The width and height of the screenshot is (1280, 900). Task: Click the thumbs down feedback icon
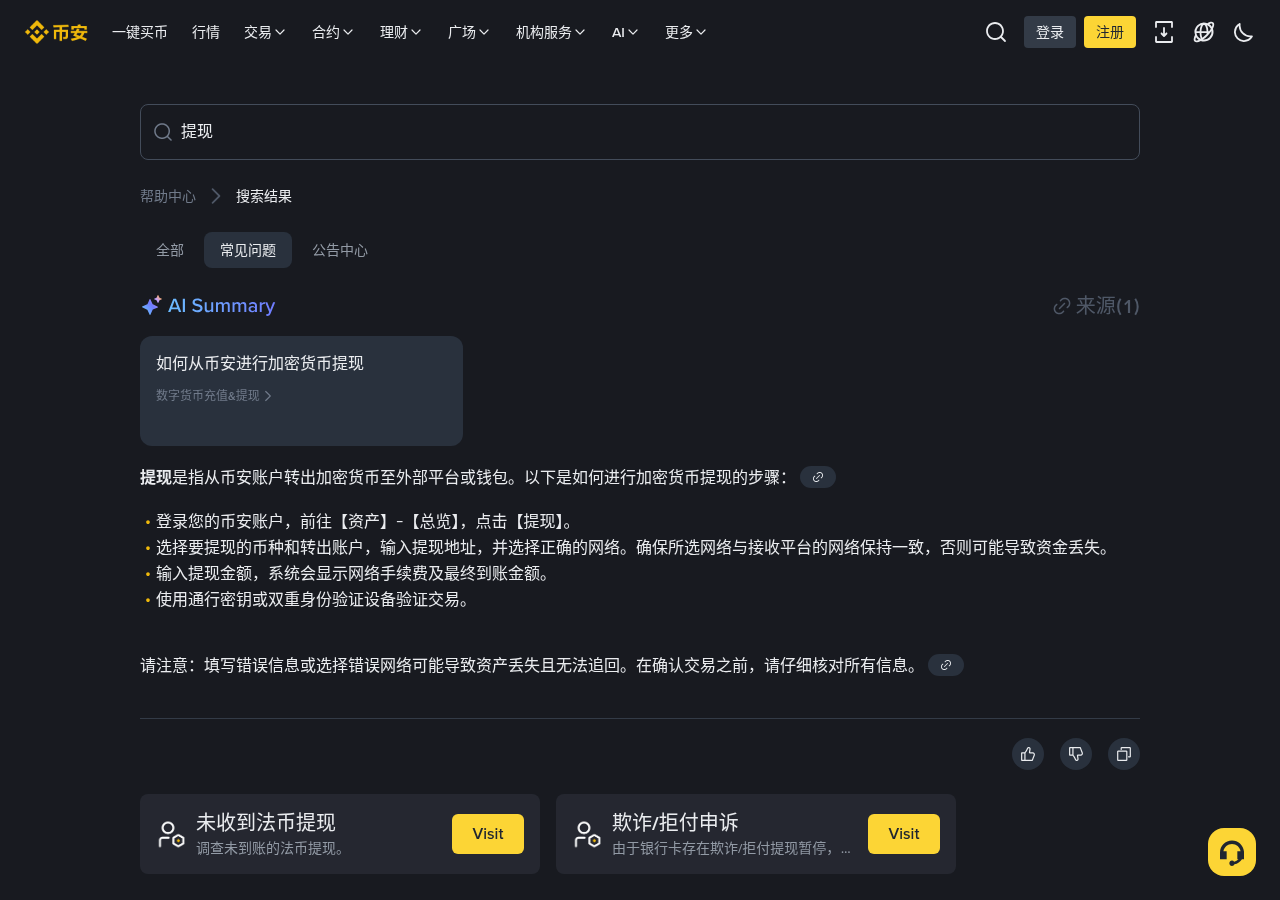1076,754
